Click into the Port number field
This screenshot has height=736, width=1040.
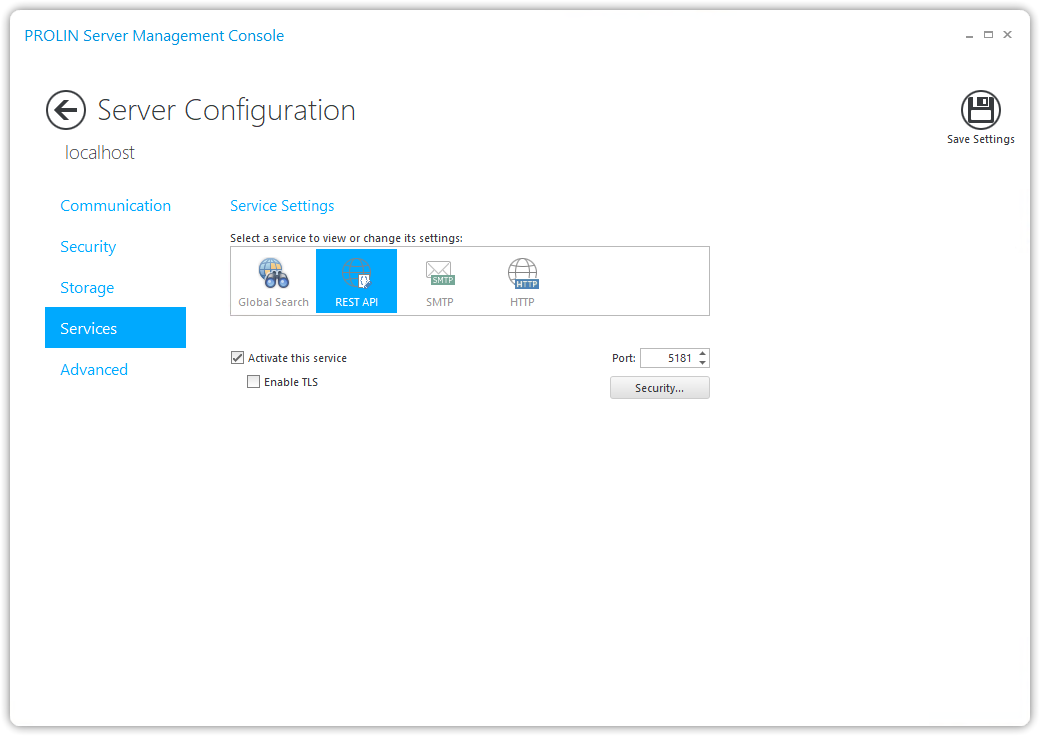pos(668,358)
